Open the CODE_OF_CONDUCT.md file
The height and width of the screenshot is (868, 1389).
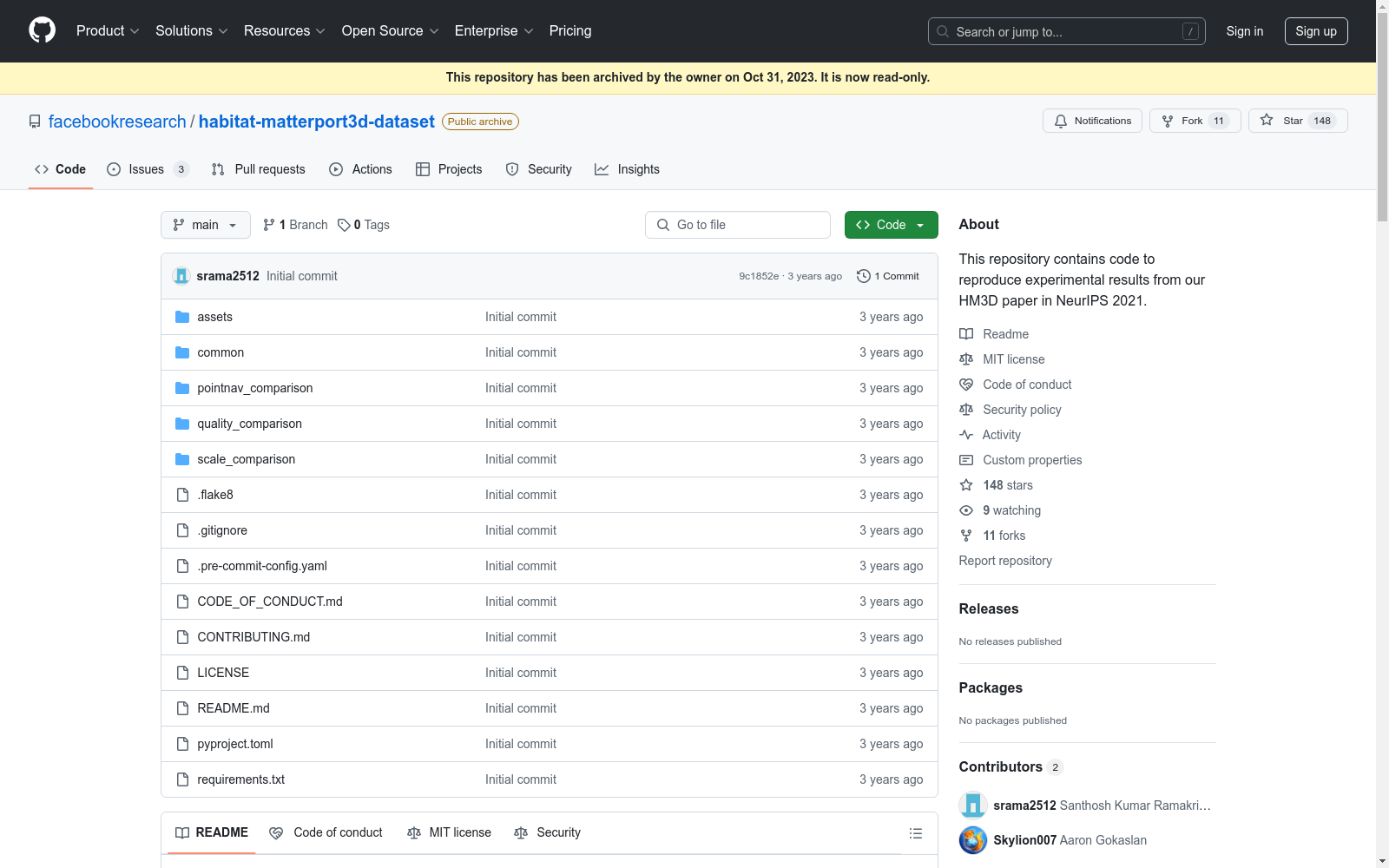pos(270,602)
